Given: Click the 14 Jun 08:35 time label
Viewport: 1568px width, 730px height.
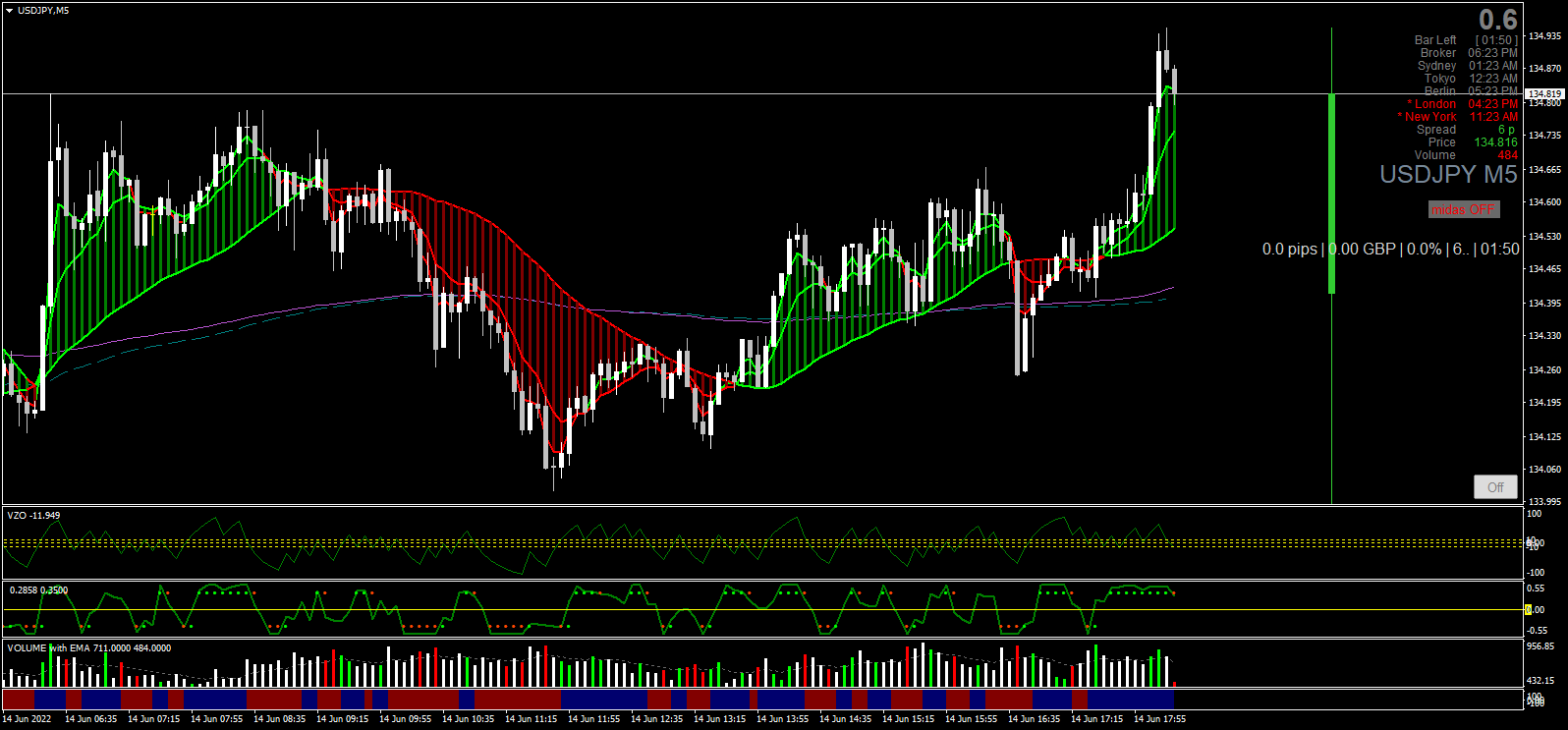Looking at the screenshot, I should (x=279, y=719).
